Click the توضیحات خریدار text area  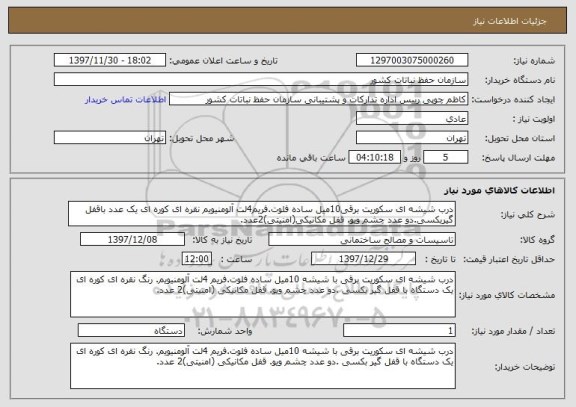[263, 366]
